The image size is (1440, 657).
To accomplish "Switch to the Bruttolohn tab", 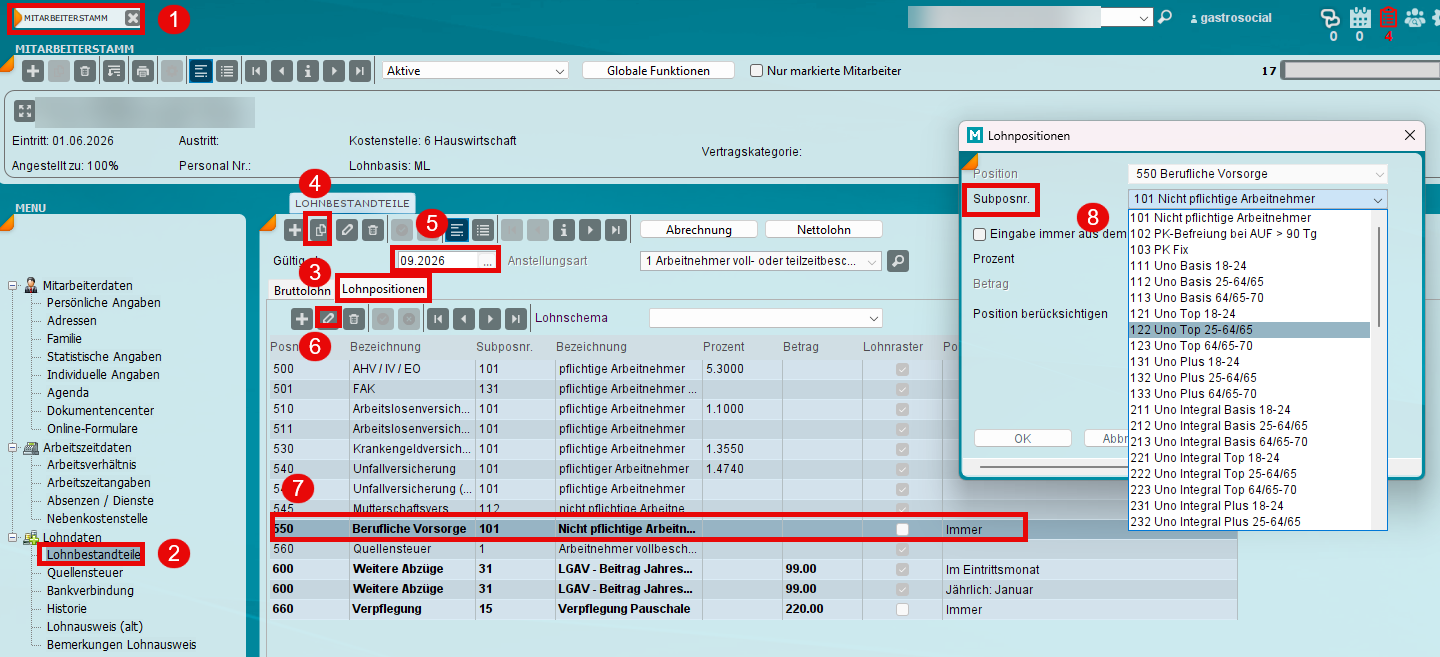I will coord(301,290).
